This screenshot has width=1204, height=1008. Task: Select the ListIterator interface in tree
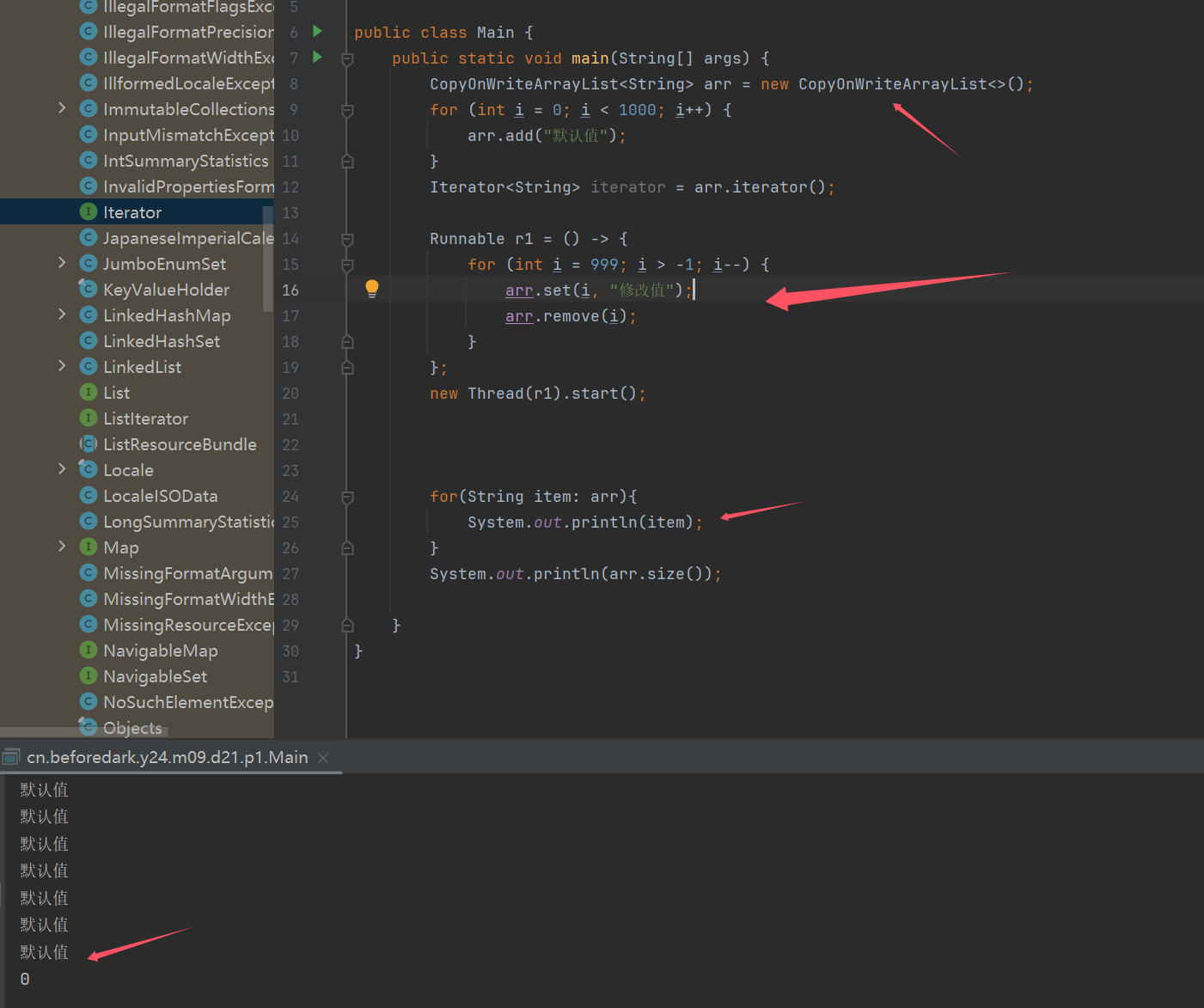point(145,418)
